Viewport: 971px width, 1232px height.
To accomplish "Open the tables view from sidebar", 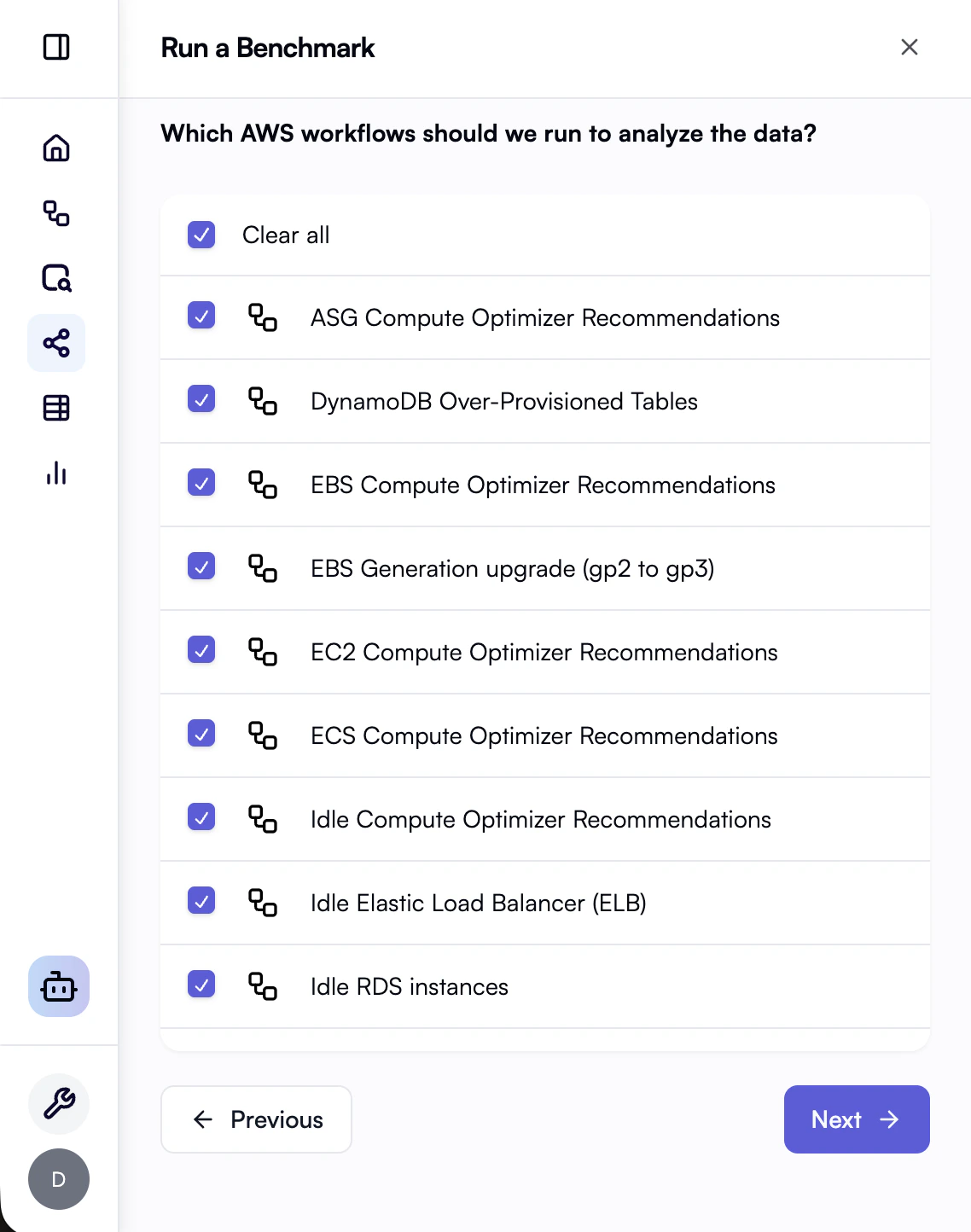I will (x=55, y=408).
